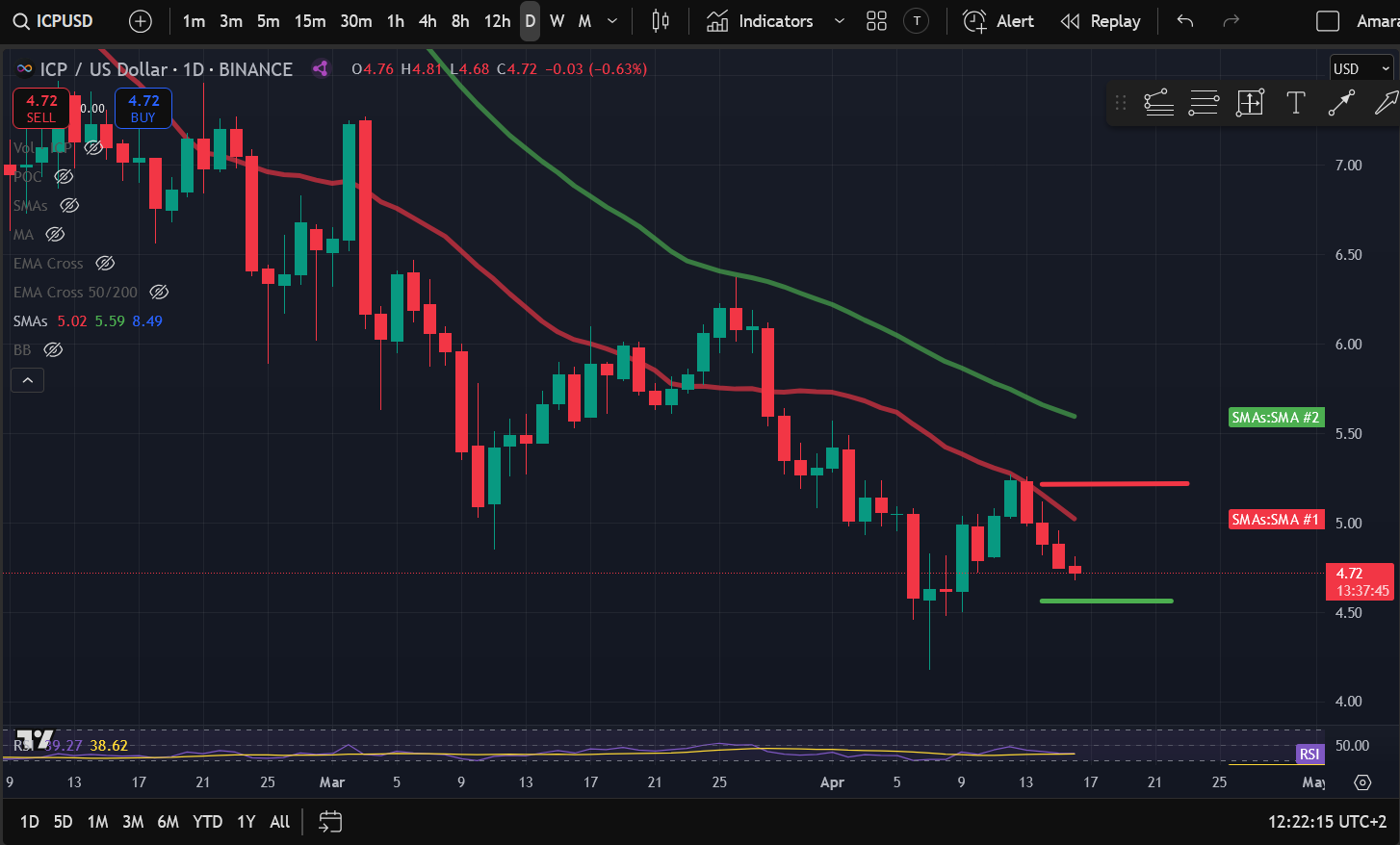1400x845 pixels.
Task: Open the go to date calendar icon
Action: point(330,822)
